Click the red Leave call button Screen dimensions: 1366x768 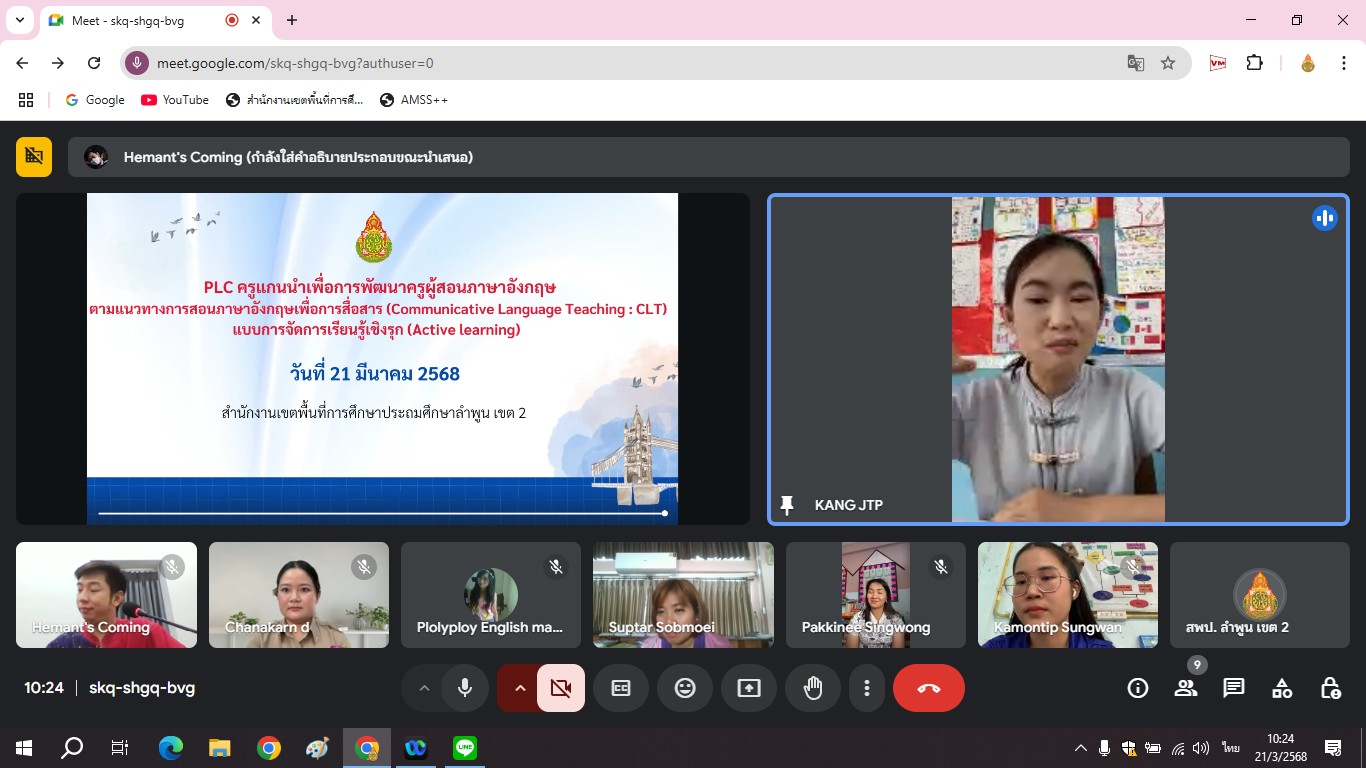(928, 688)
